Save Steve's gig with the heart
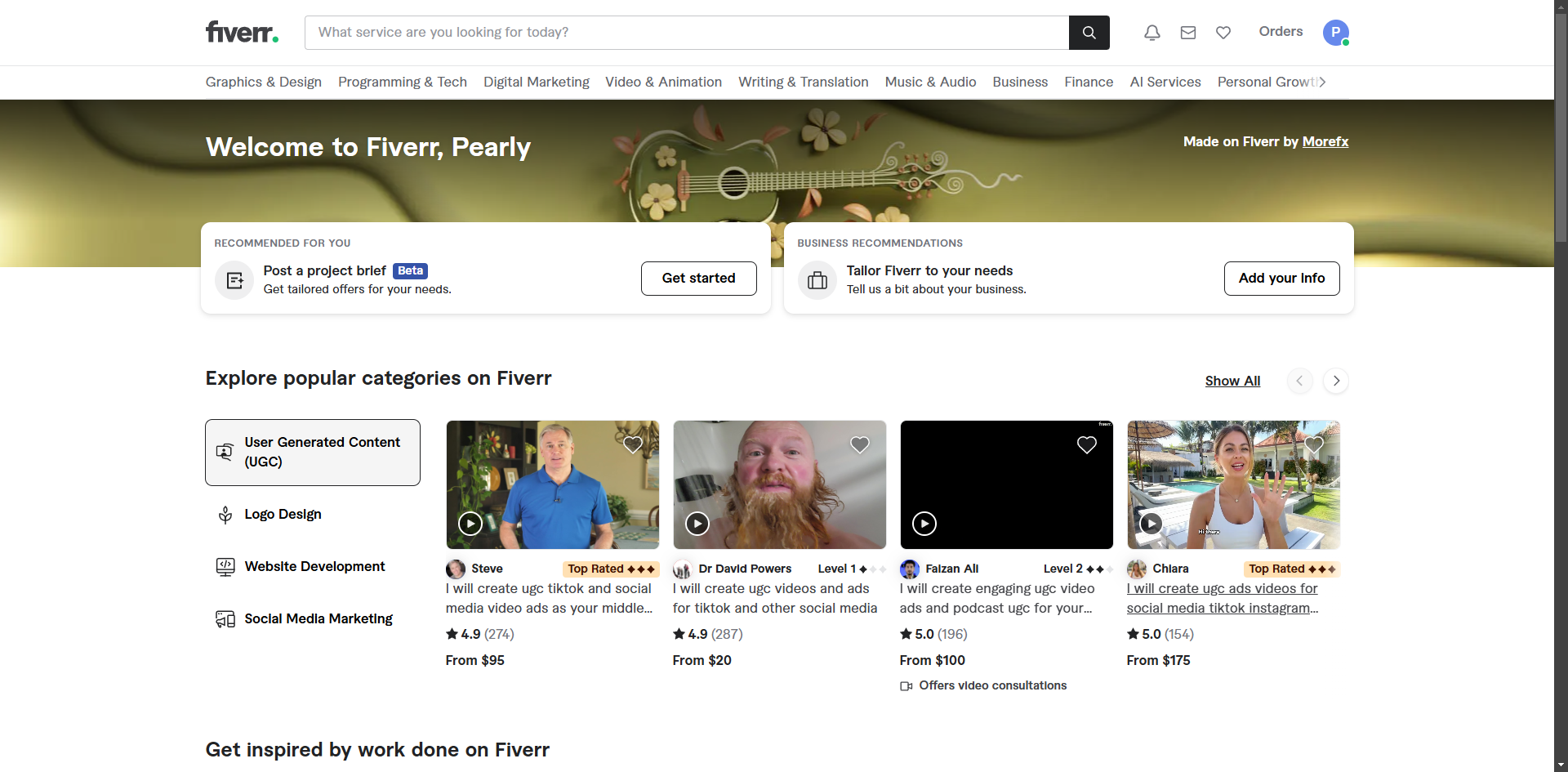1568x772 pixels. tap(633, 444)
